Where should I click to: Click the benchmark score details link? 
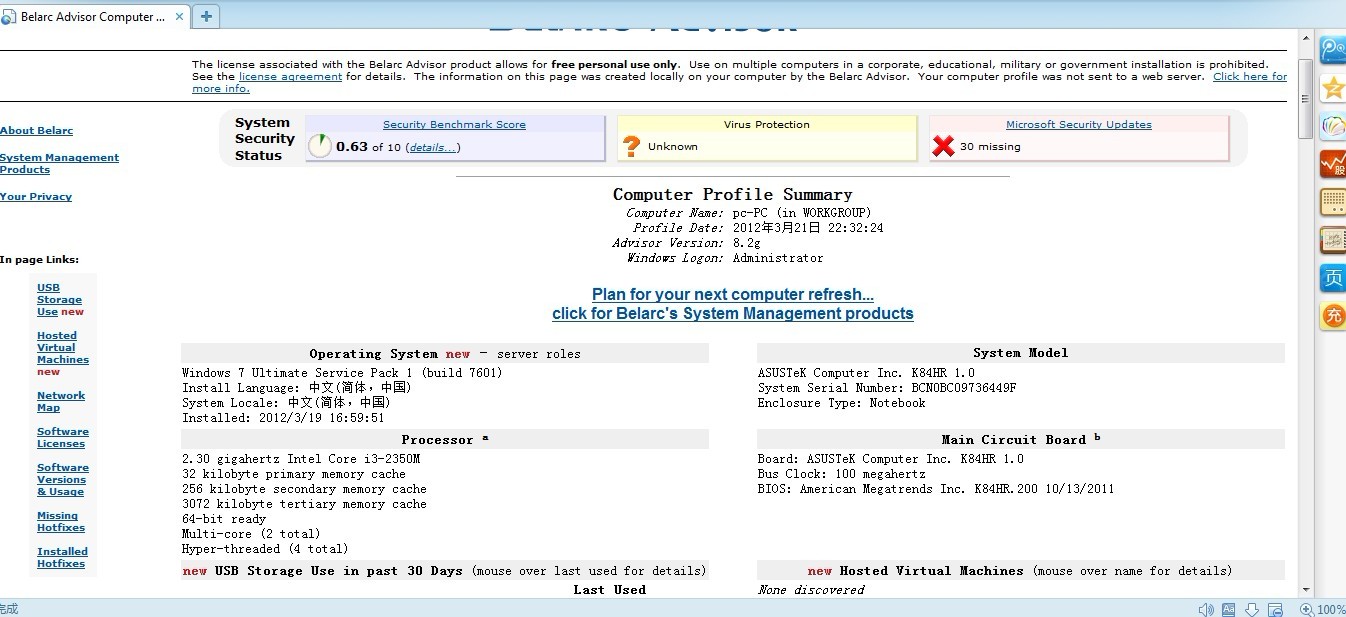click(434, 147)
